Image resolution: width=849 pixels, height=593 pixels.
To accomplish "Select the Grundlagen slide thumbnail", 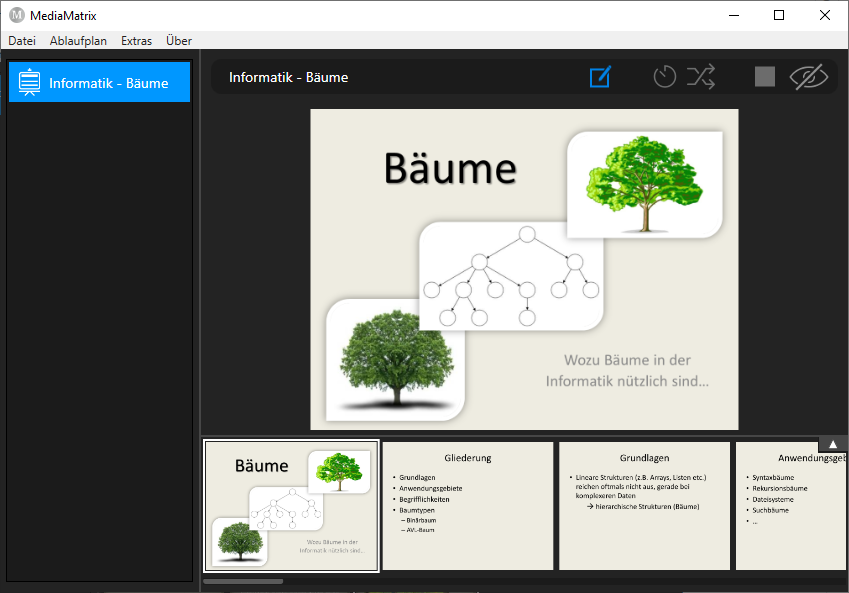I will pos(644,506).
